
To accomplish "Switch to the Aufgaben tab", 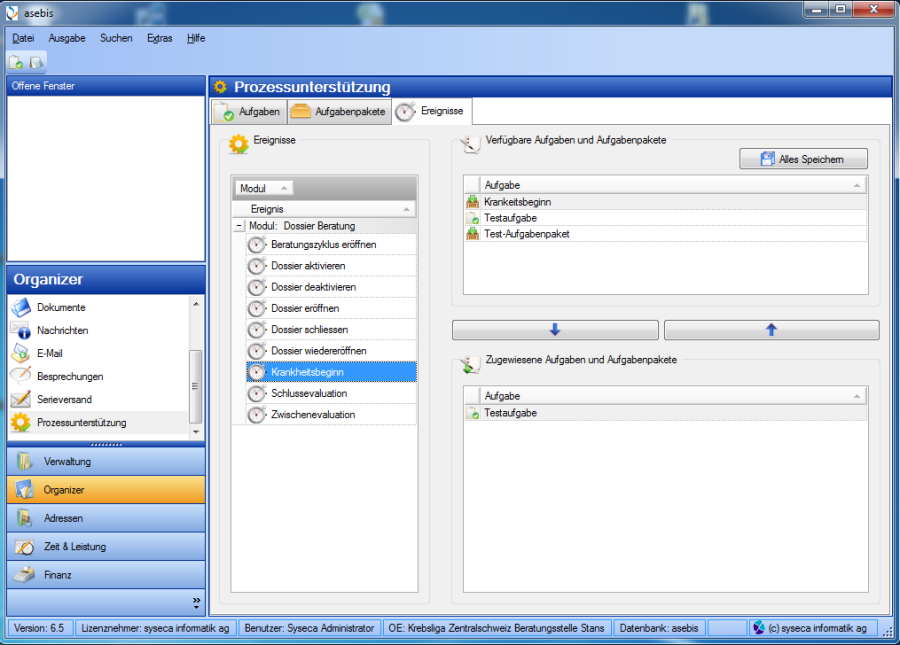I will tap(249, 112).
